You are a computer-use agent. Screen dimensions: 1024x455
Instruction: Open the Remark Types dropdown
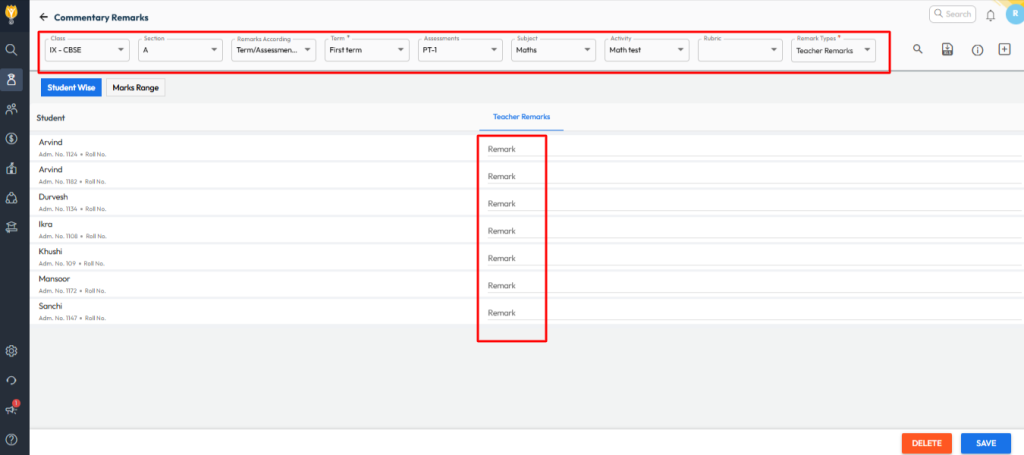[x=833, y=49]
